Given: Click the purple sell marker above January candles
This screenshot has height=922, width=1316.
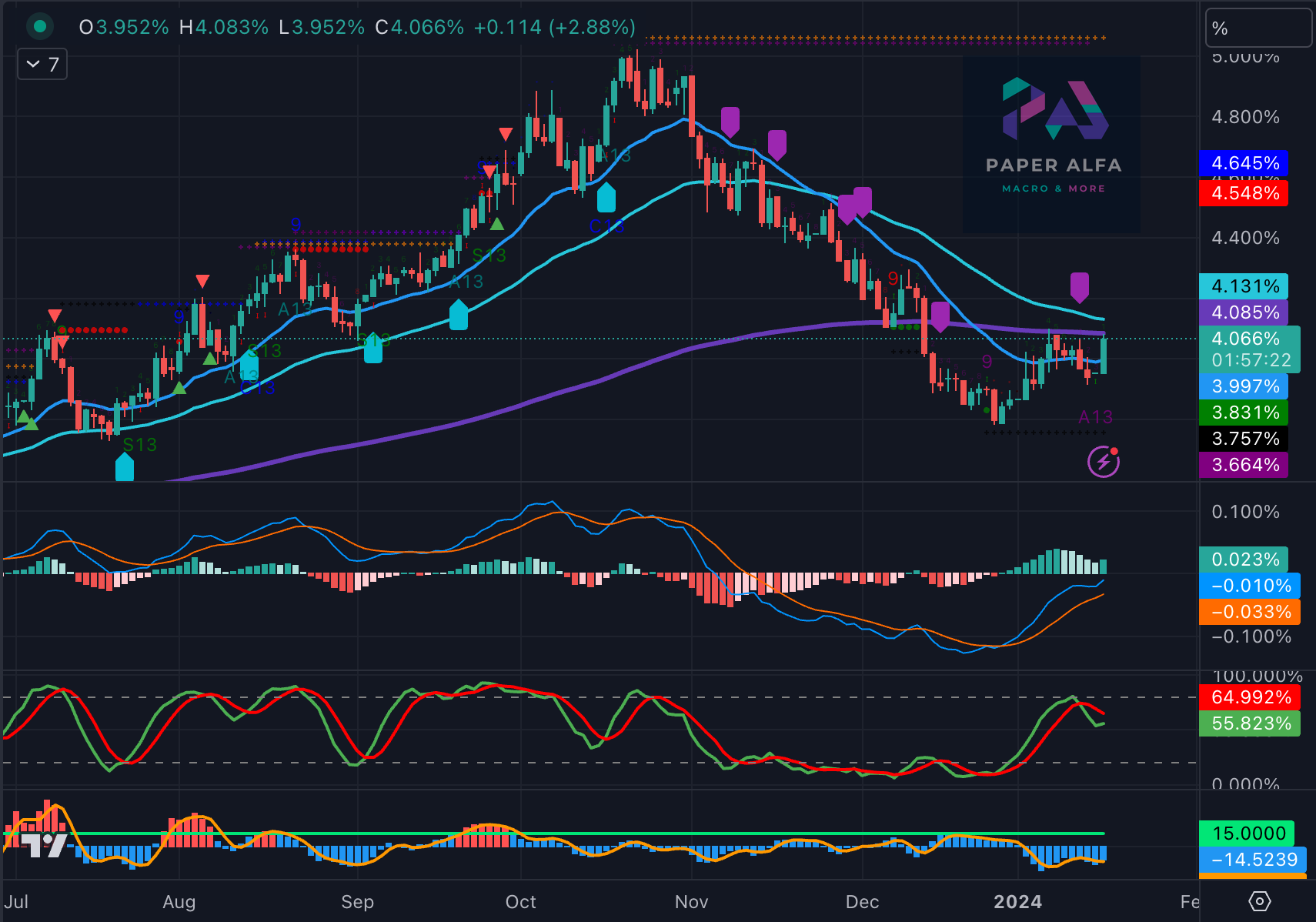Looking at the screenshot, I should click(1080, 287).
